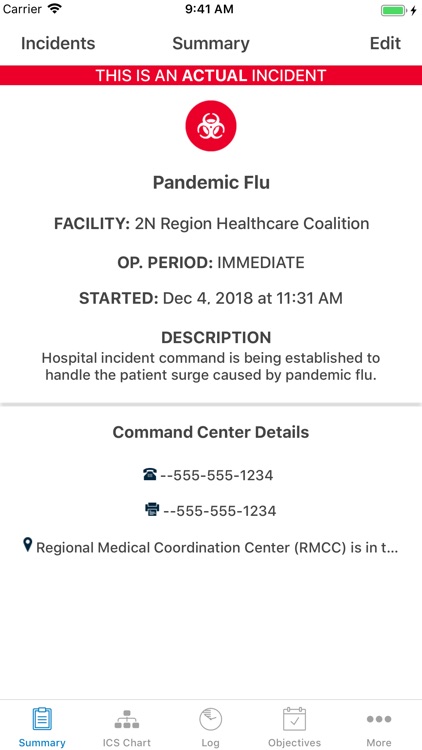Tap the fax machine icon
Screen dimensions: 422x750
[x=152, y=510]
